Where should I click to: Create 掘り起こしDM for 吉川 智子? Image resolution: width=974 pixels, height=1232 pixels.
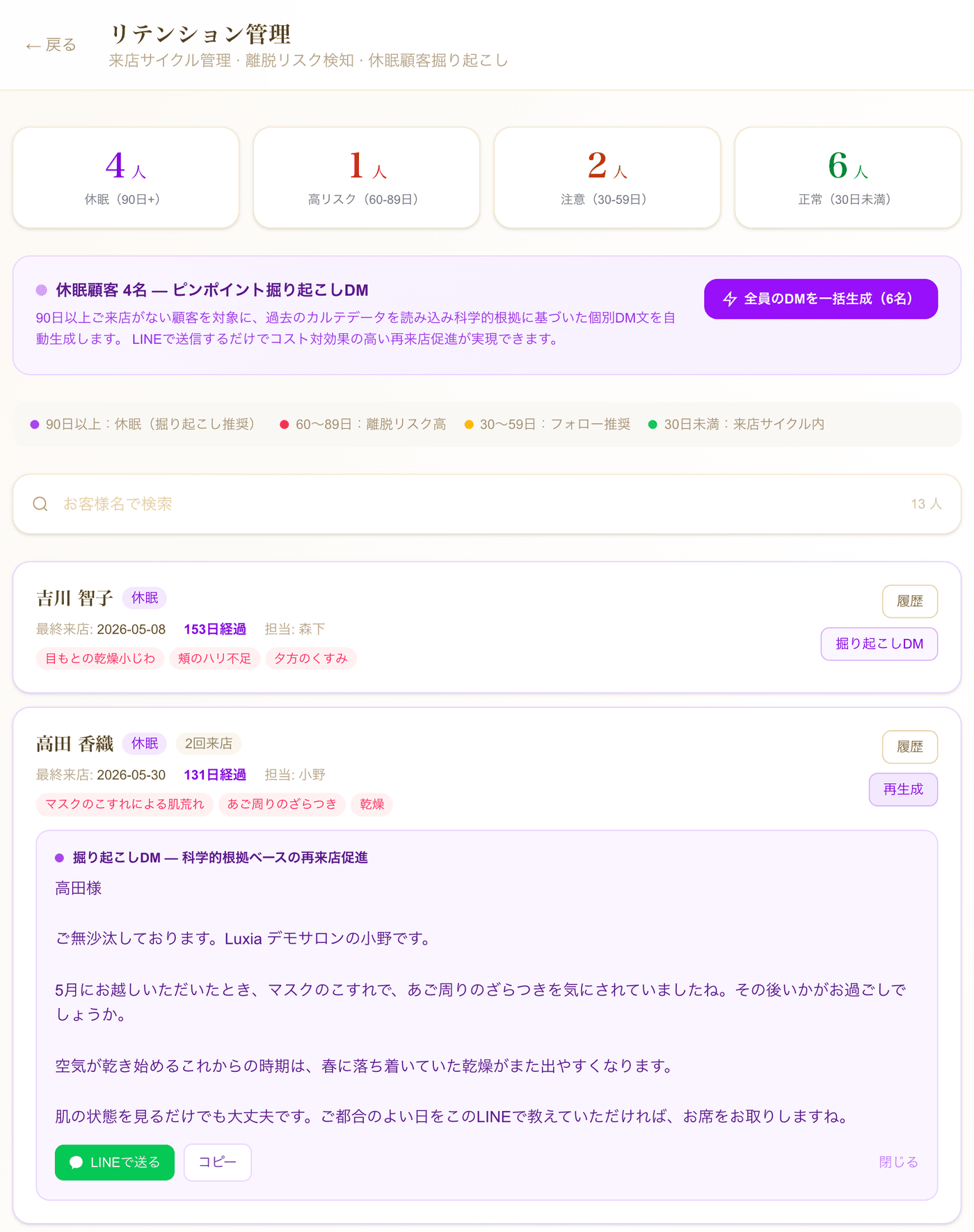coord(879,644)
